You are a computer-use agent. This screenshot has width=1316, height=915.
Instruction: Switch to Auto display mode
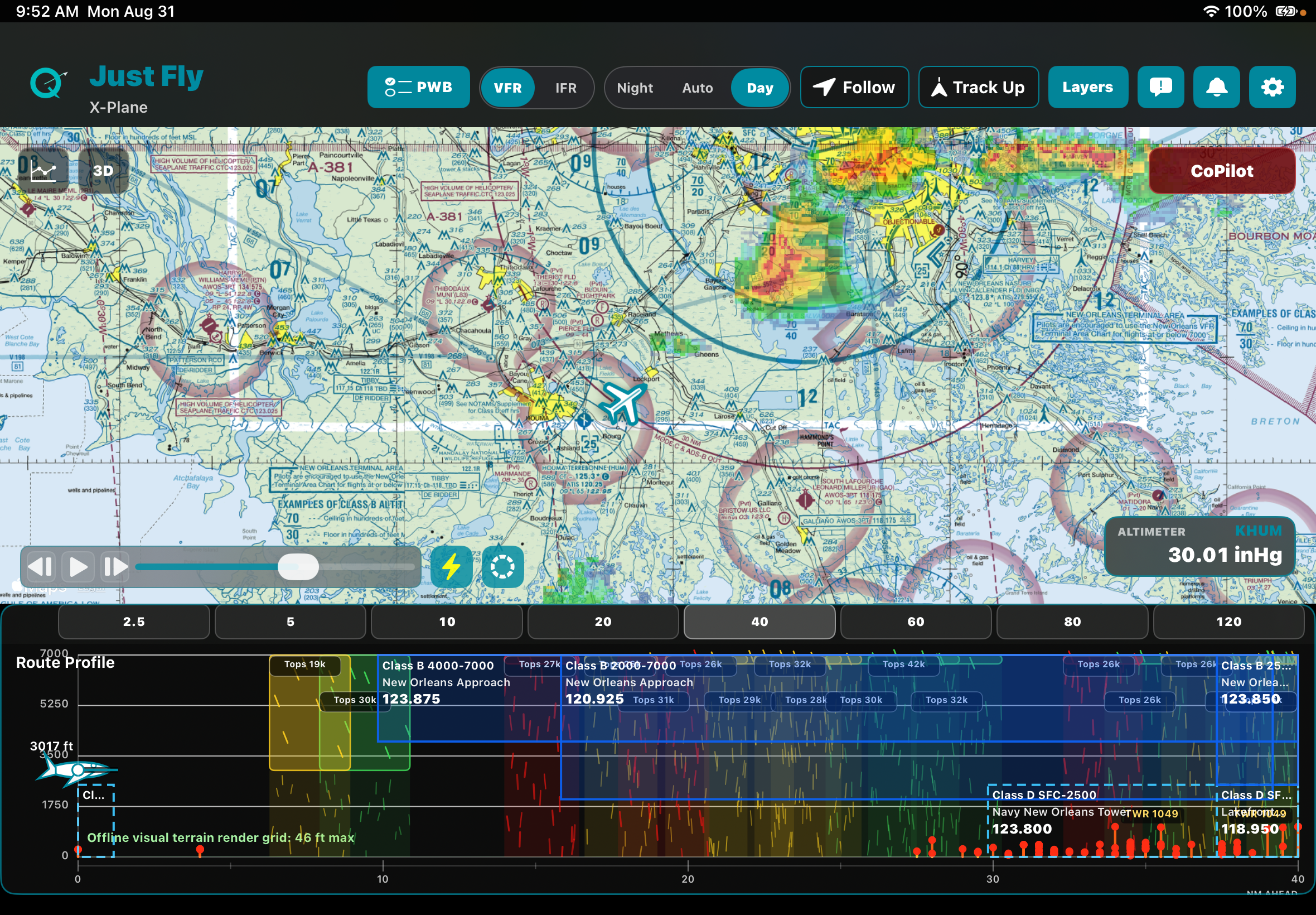tap(697, 87)
